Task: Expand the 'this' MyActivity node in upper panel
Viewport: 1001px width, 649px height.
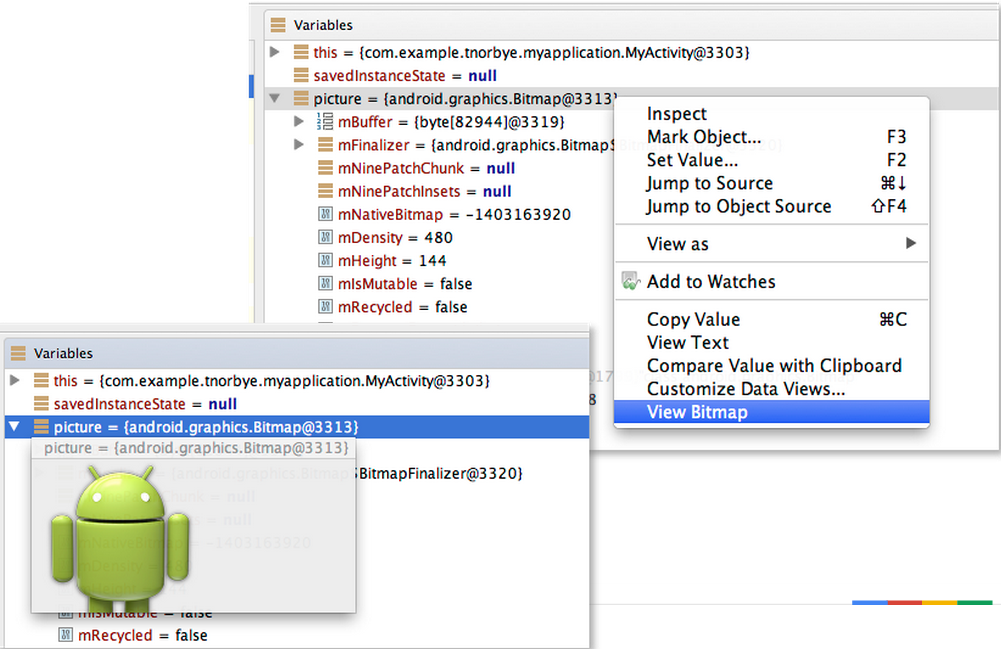Action: click(x=275, y=52)
